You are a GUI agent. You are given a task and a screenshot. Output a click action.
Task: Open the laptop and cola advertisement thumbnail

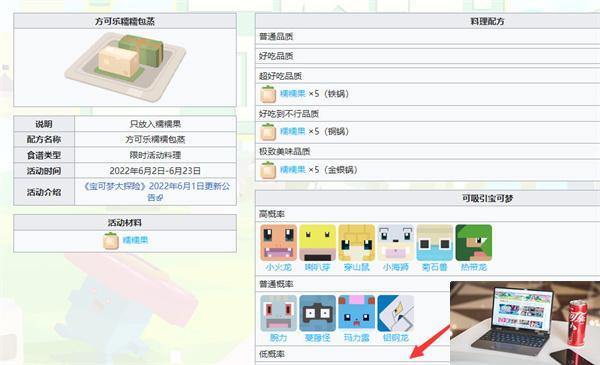coord(525,323)
